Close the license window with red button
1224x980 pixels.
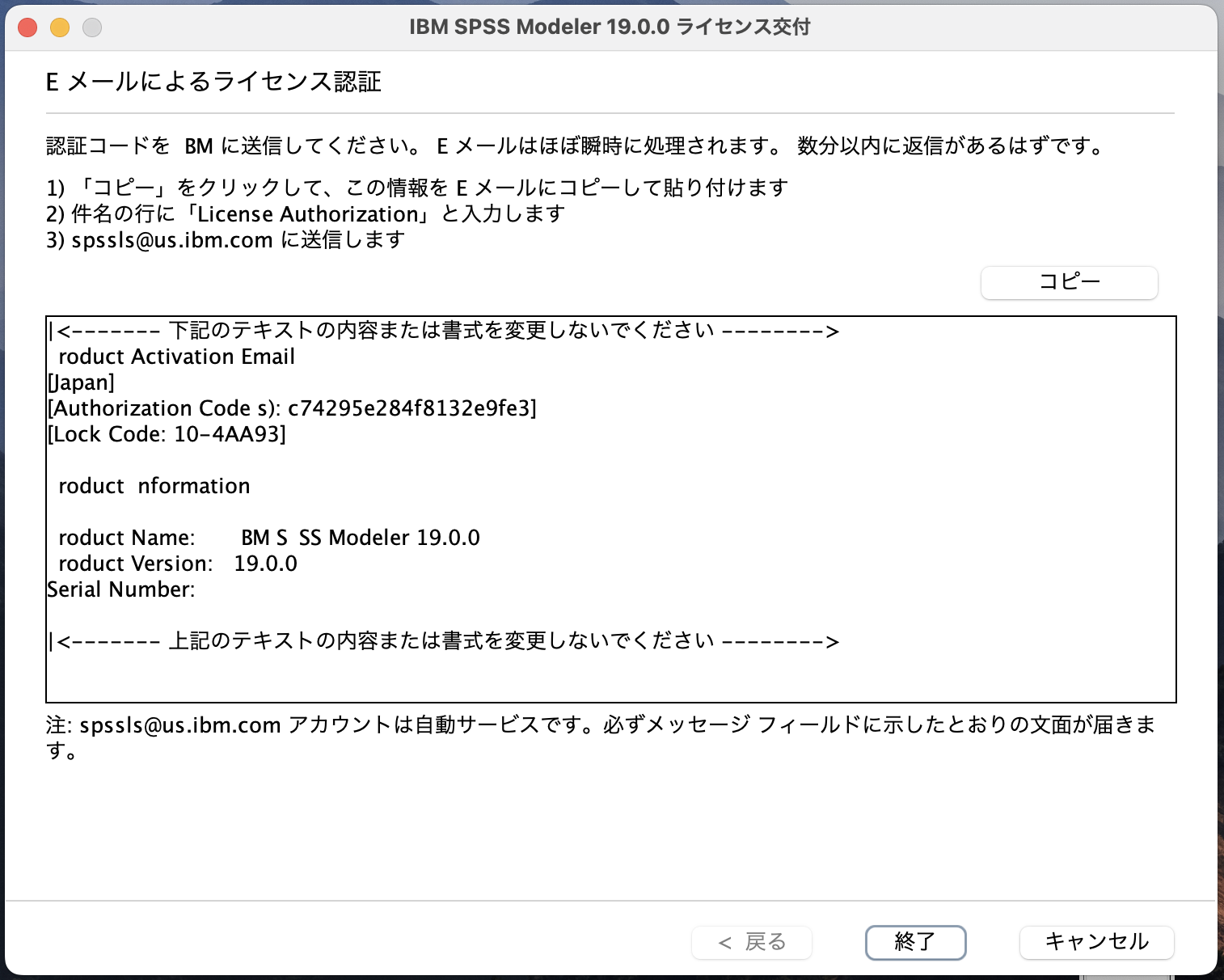(27, 27)
